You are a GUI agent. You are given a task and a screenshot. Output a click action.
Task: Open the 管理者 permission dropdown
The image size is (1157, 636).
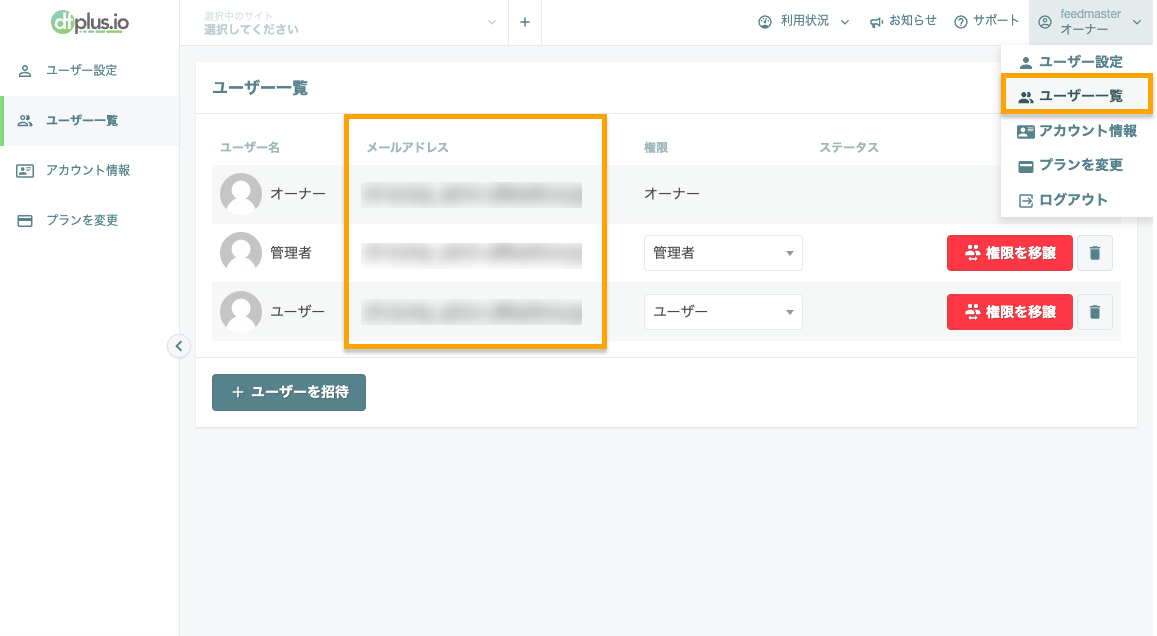pos(723,253)
